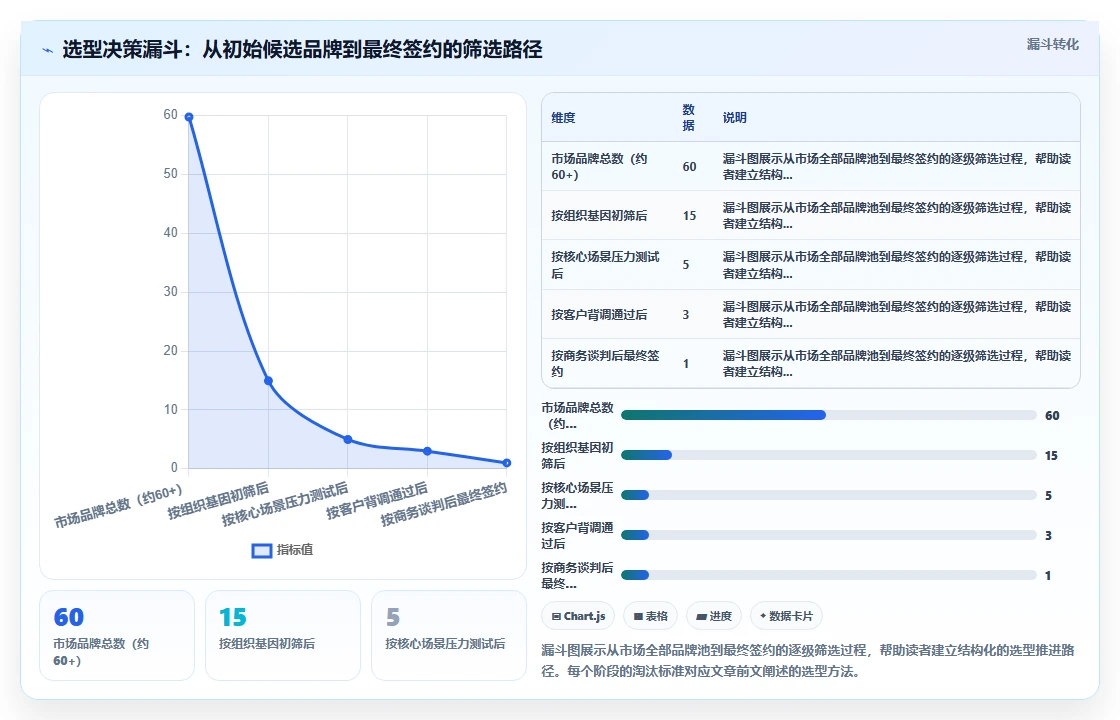The image size is (1120, 720).
Task: Click the chart data point at value 60
Action: (189, 116)
